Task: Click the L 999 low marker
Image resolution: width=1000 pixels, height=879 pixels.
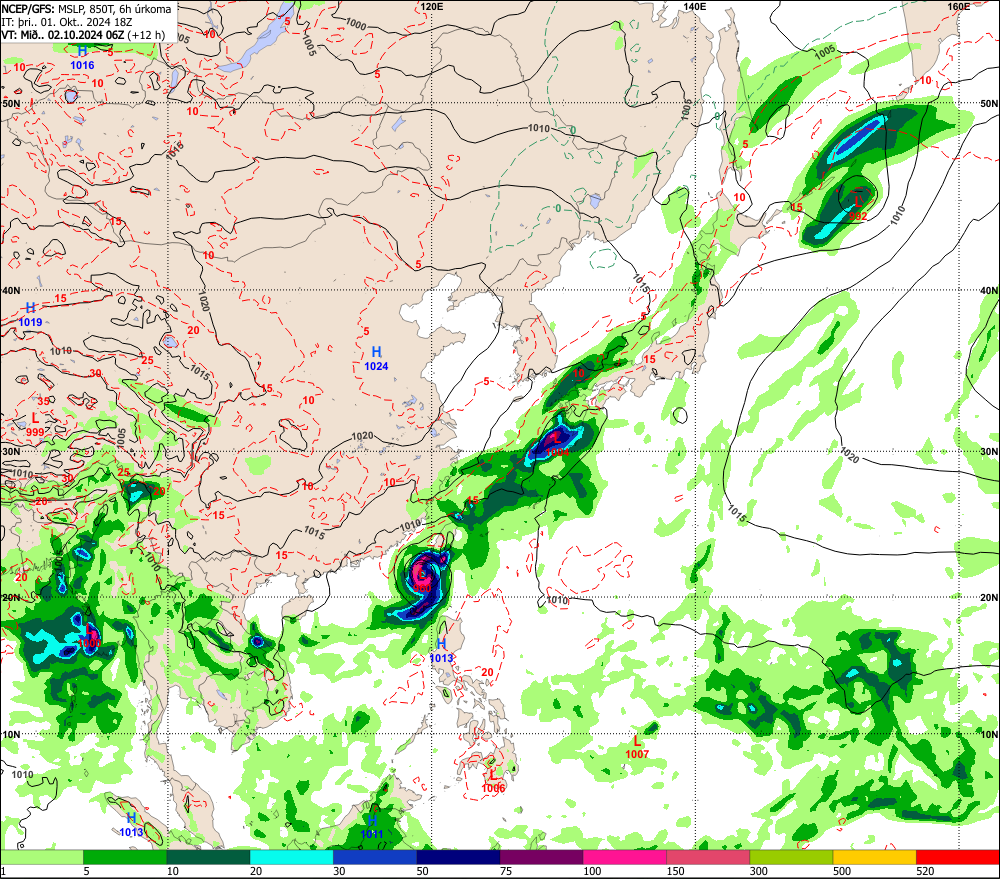Action: click(x=35, y=425)
